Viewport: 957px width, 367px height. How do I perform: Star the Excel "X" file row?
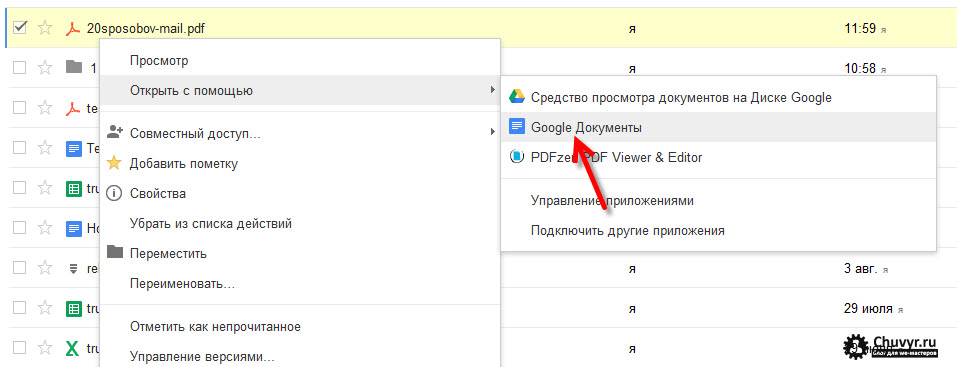point(45,348)
